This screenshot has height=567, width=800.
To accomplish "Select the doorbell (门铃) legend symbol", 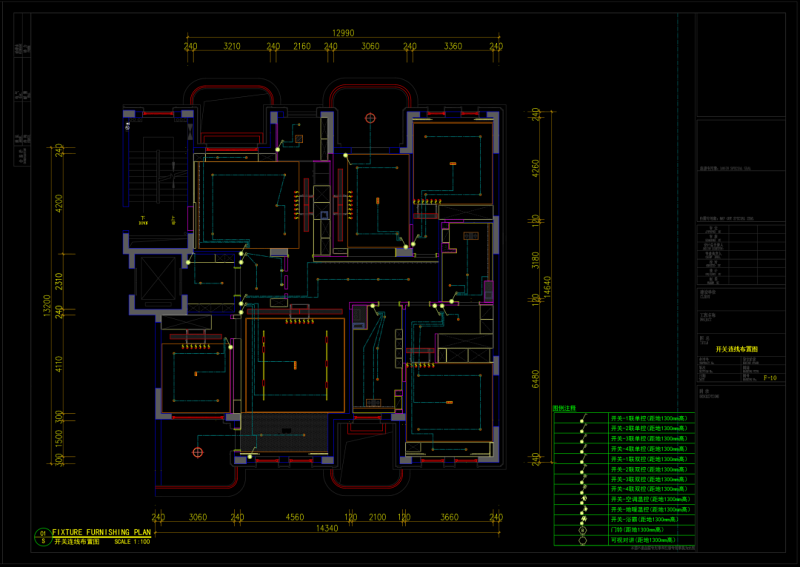I will point(581,530).
